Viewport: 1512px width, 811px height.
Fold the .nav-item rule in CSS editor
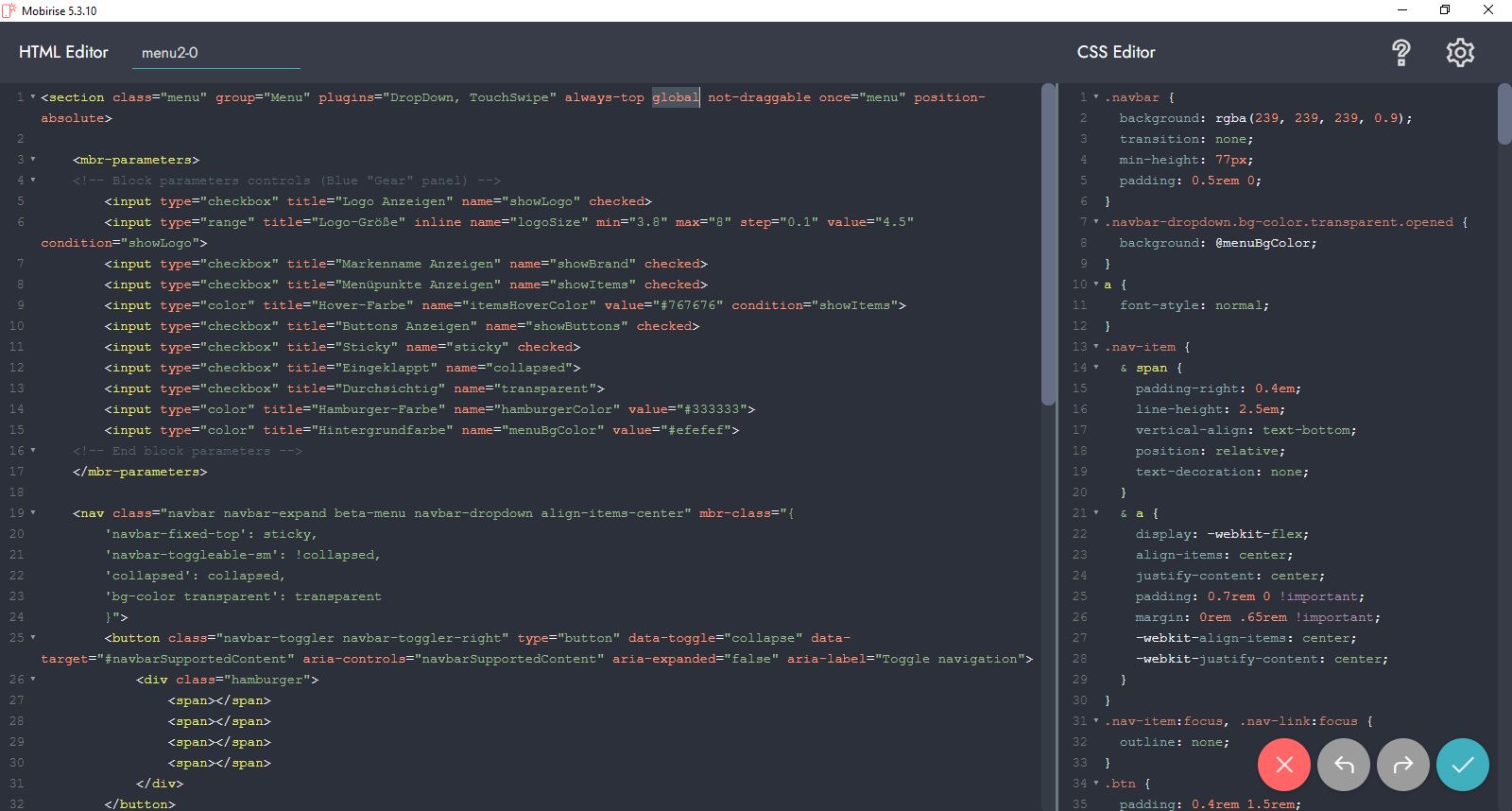1096,347
